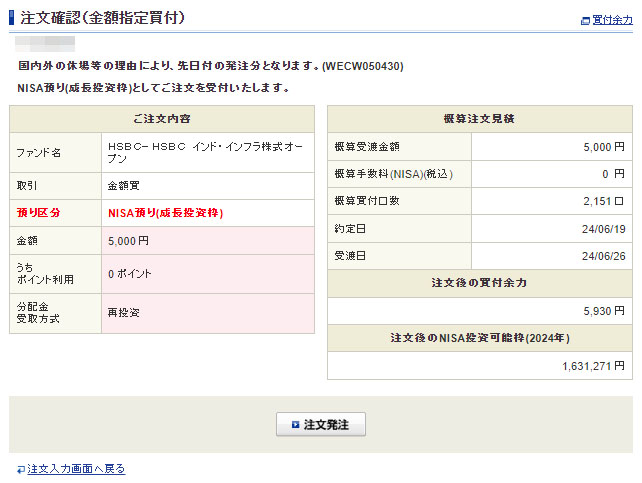Click the arrow icon inside 注文発注 button
The width and height of the screenshot is (642, 483).
coord(295,425)
